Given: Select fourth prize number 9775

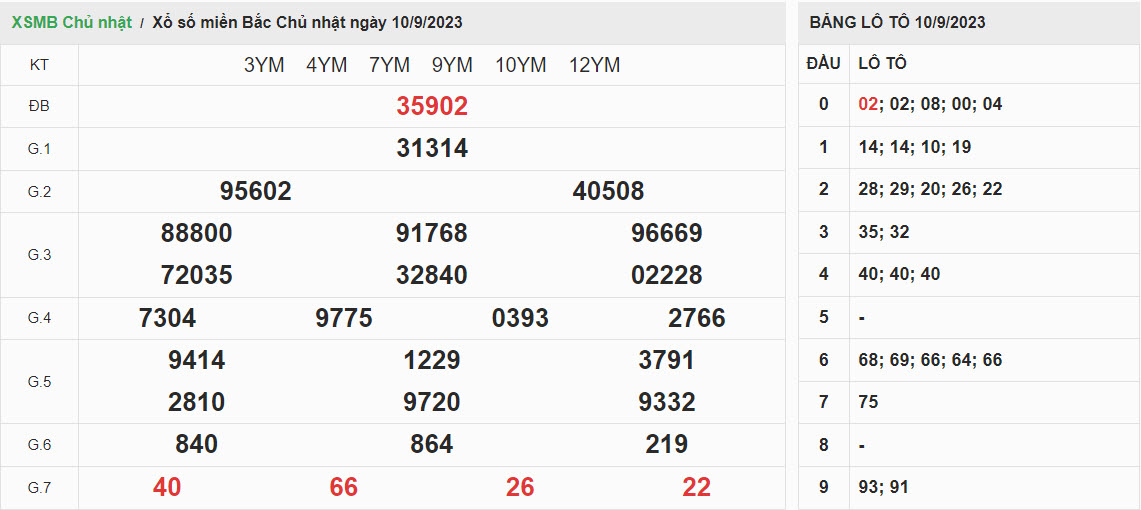Looking at the screenshot, I should [343, 318].
